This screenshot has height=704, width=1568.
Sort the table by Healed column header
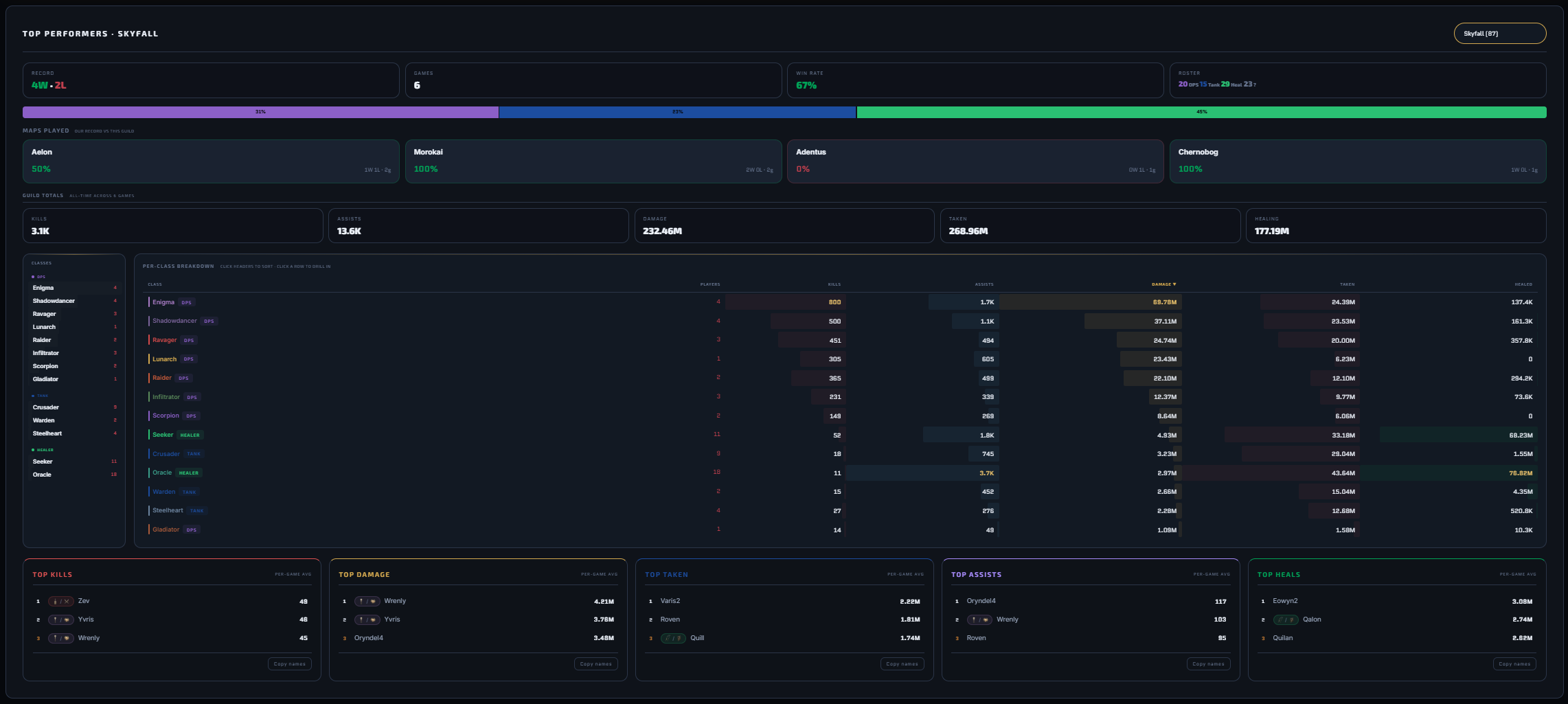[1523, 284]
